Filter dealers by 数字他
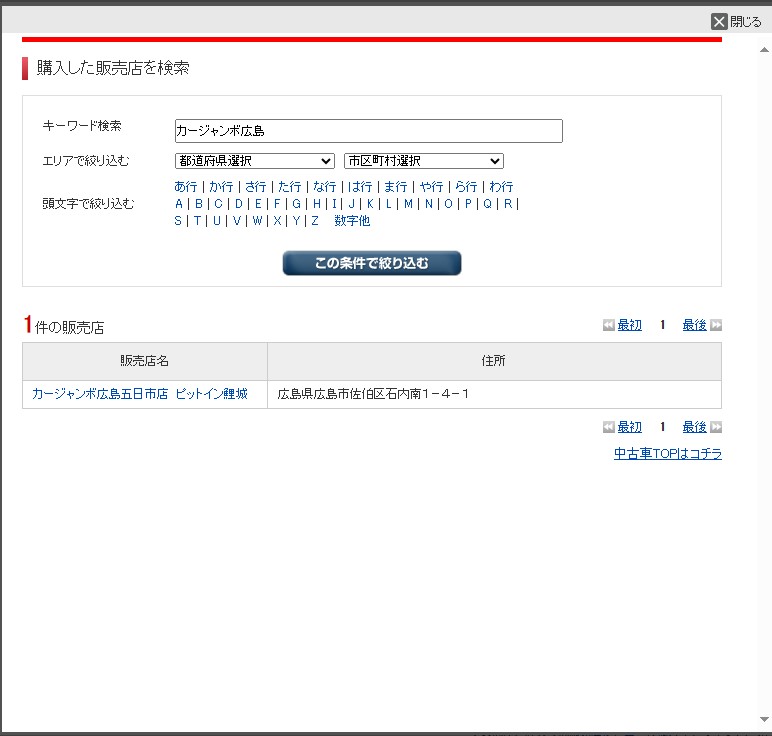Image resolution: width=772 pixels, height=736 pixels. click(352, 221)
